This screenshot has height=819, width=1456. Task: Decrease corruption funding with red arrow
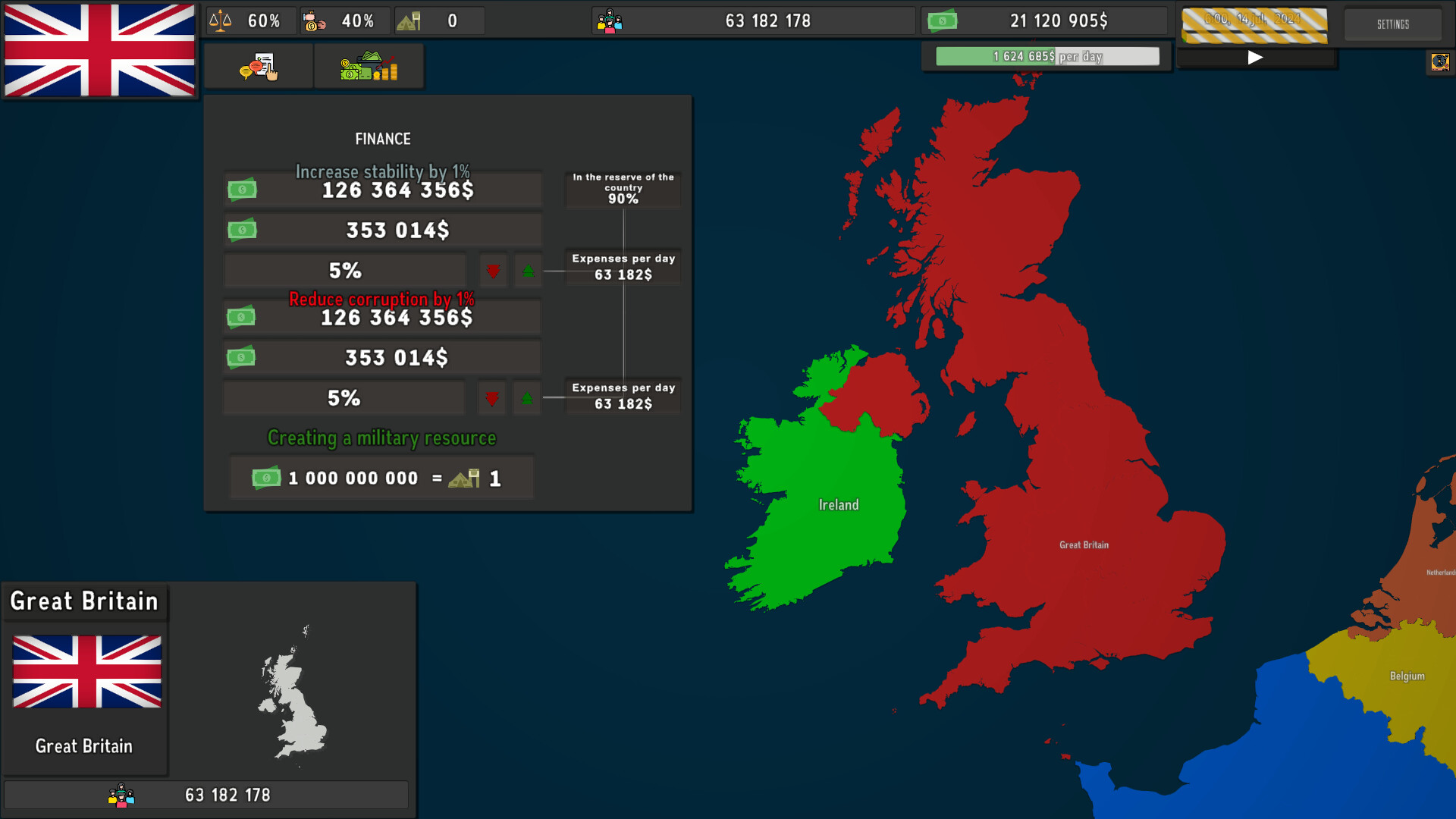pyautogui.click(x=491, y=398)
